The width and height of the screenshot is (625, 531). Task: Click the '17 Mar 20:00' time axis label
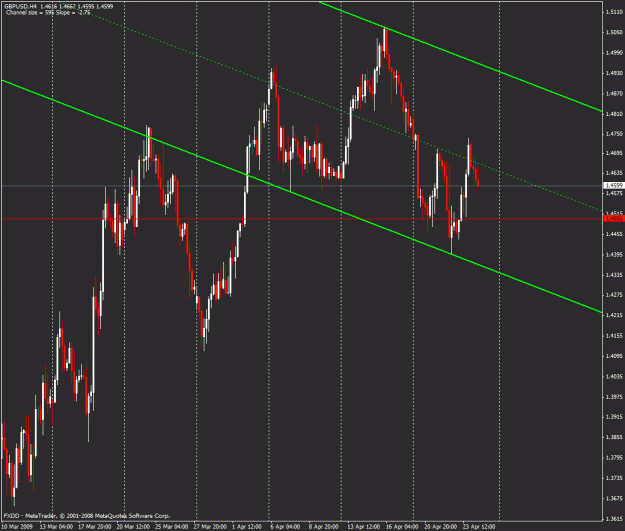95,527
